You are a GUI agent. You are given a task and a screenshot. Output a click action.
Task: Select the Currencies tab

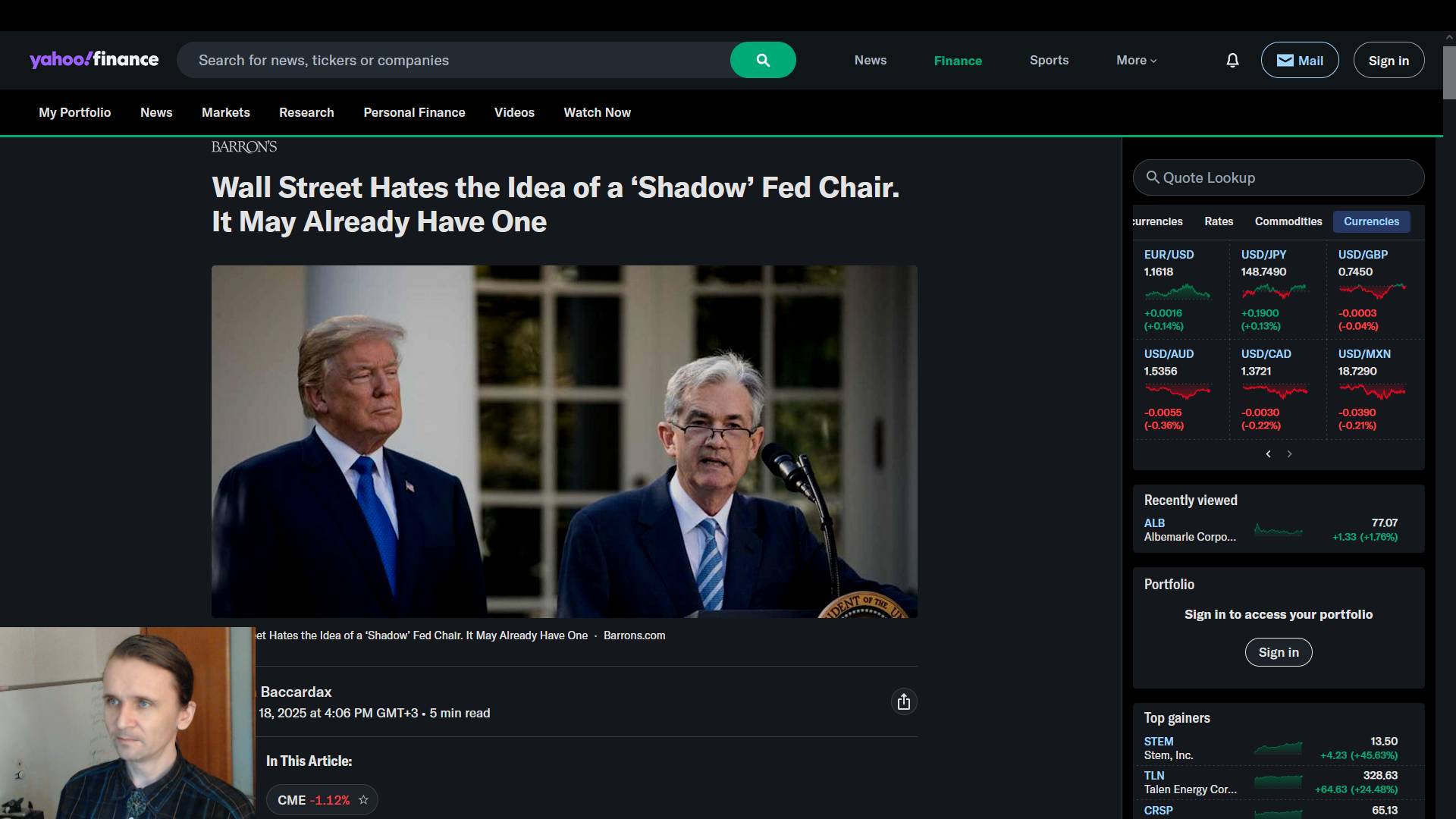click(x=1372, y=221)
